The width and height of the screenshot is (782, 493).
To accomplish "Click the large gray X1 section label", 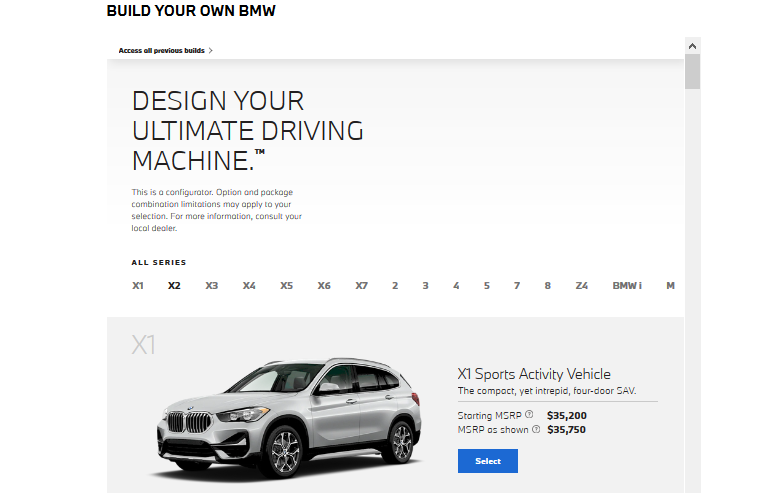I will 144,345.
